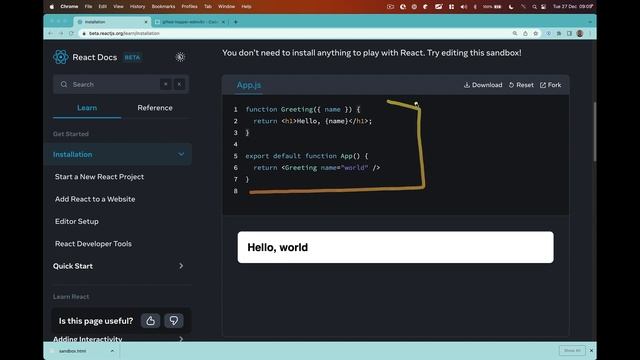Click the browser Back arrow
The image size is (640, 360).
coord(50,33)
